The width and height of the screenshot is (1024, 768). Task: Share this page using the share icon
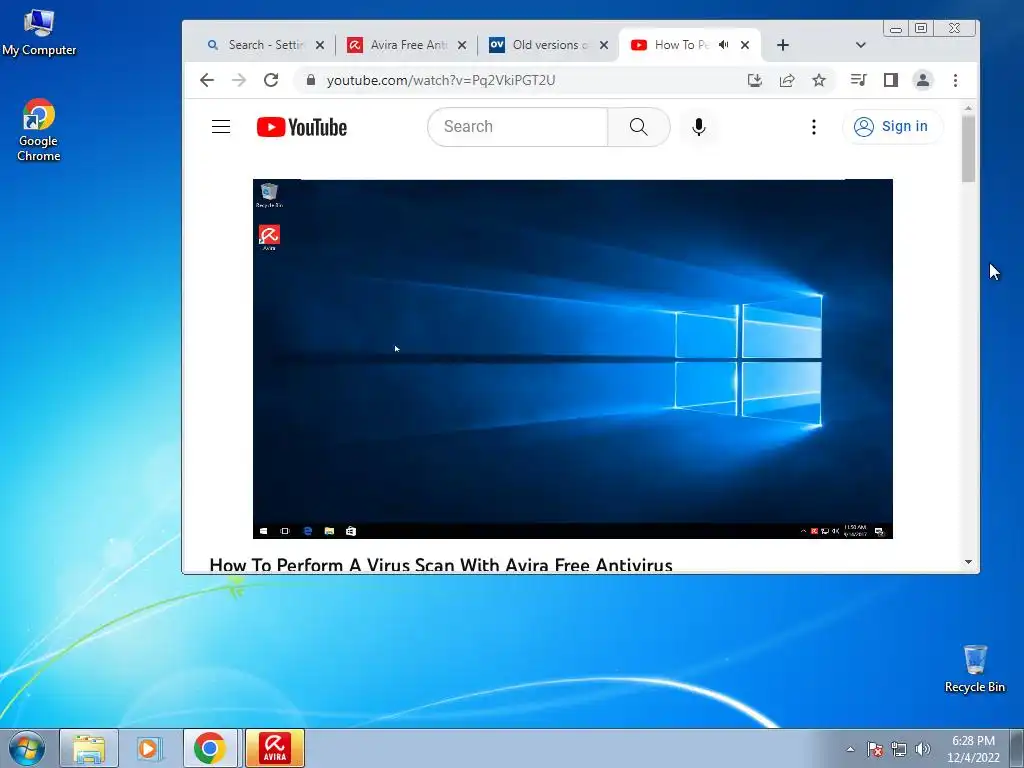[787, 80]
